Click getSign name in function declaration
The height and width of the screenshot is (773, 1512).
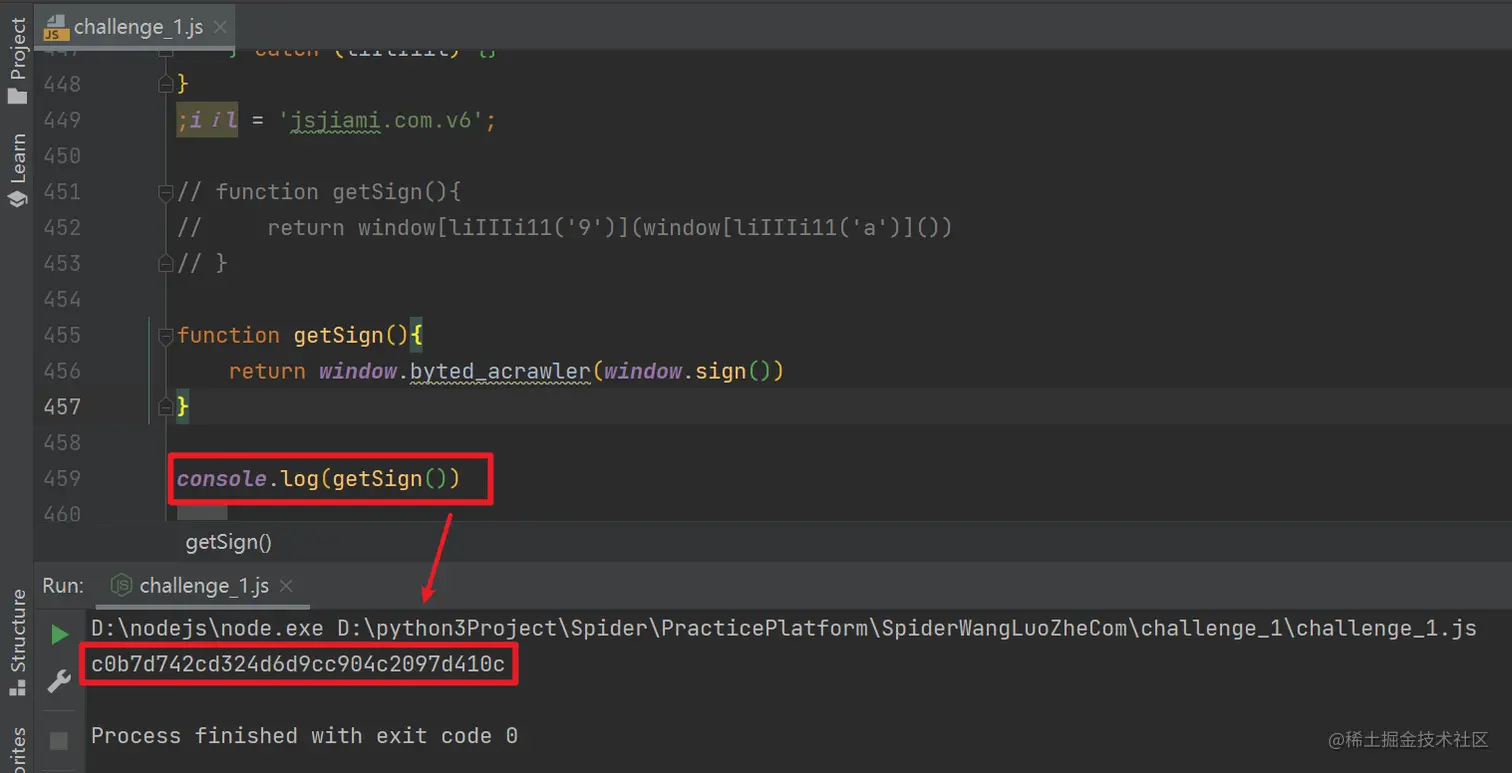click(339, 336)
